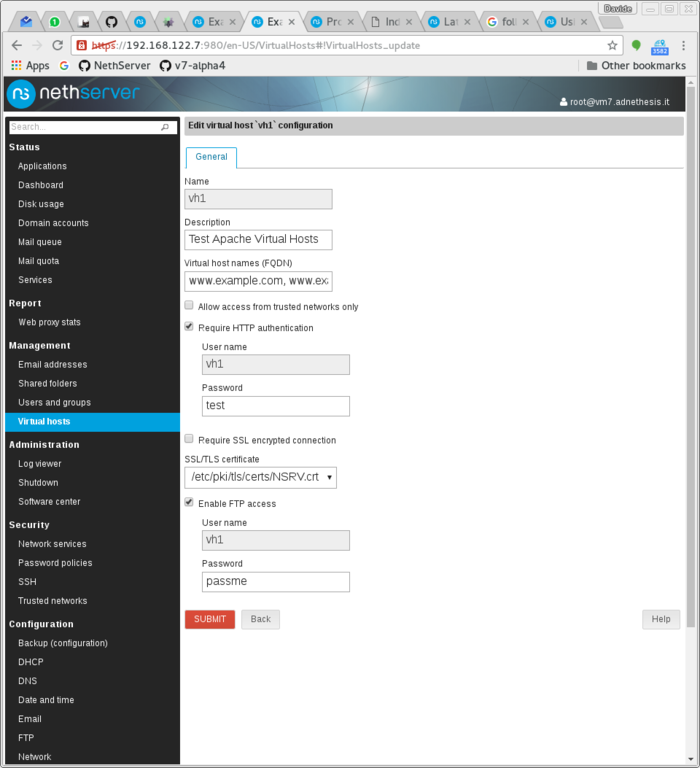Open the Other bookmarks folder
The image size is (700, 768).
[636, 66]
